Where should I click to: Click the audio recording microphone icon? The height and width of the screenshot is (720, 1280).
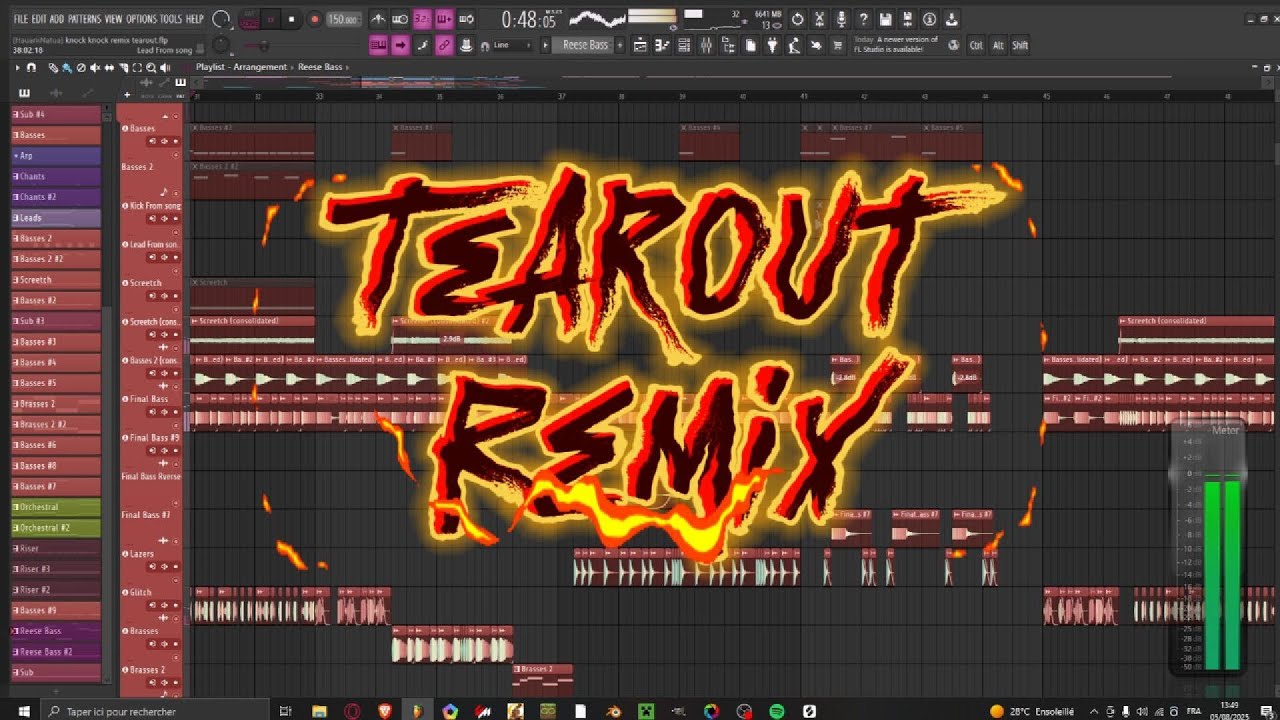coord(841,19)
